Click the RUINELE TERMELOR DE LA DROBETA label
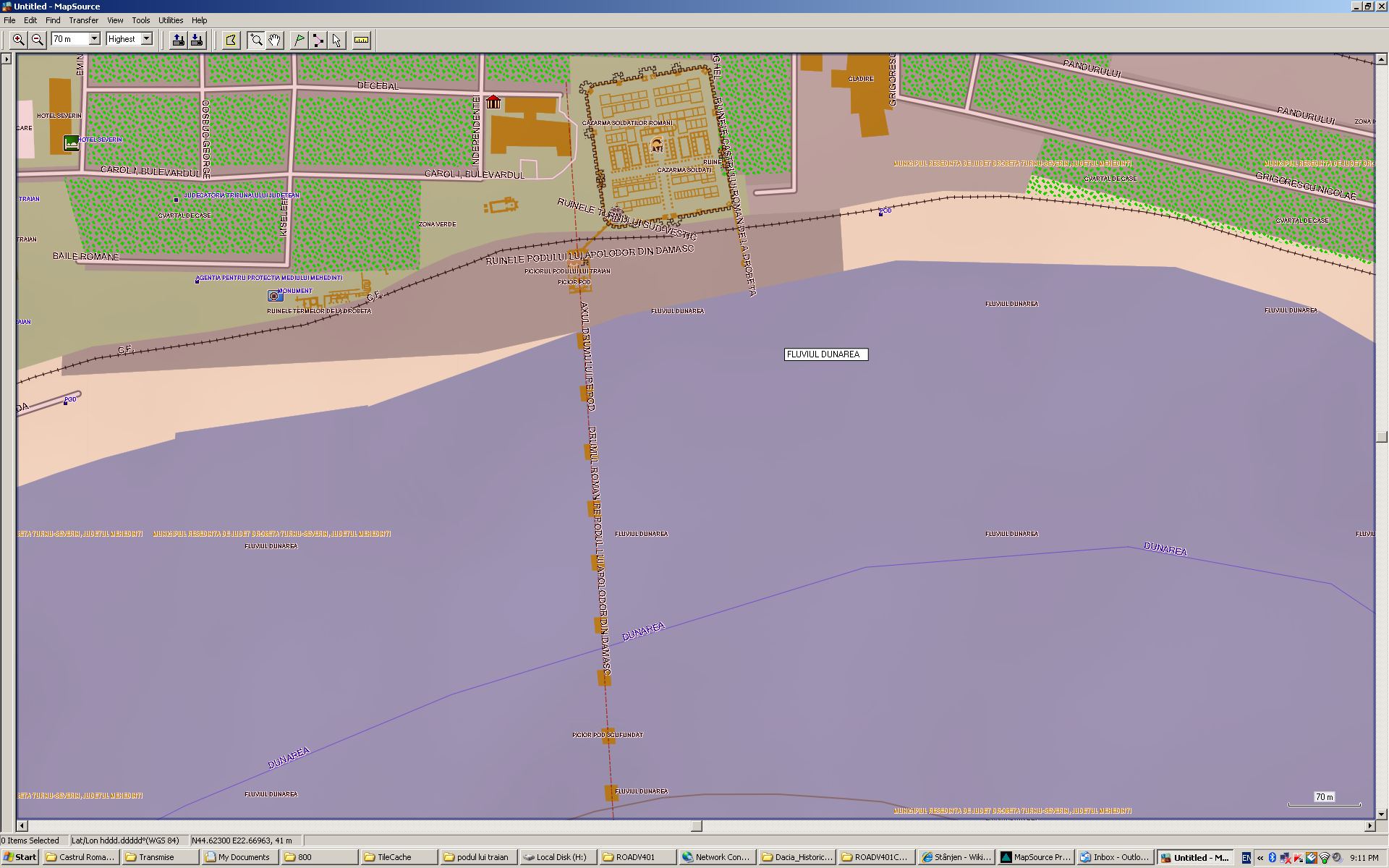1389x868 pixels. coord(319,311)
